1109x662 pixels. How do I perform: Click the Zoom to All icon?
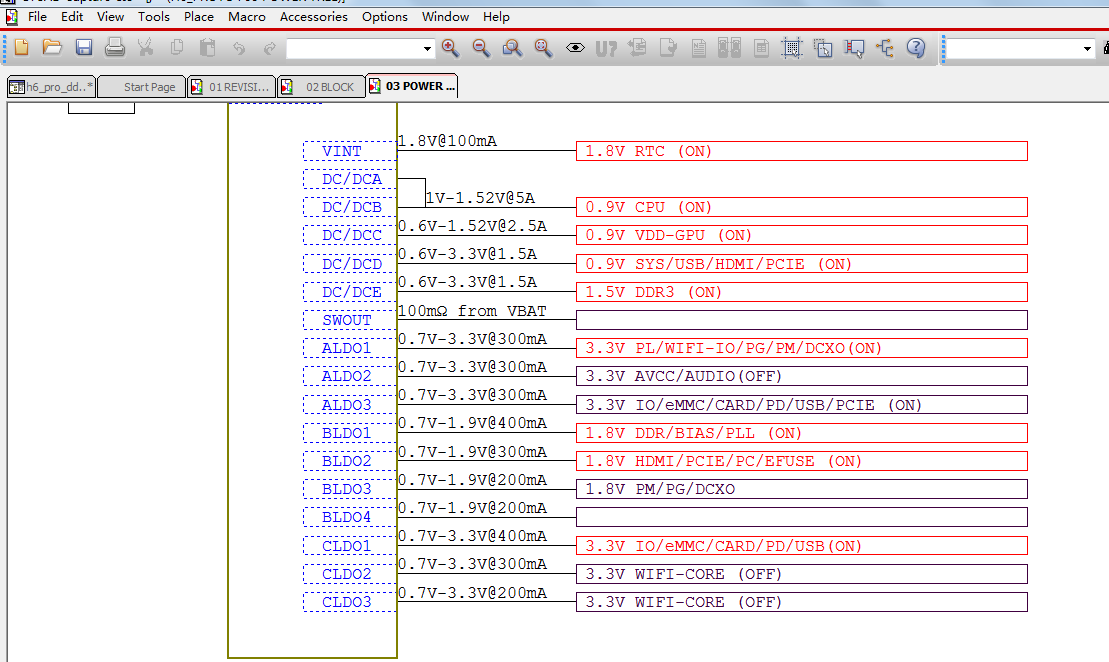click(543, 47)
